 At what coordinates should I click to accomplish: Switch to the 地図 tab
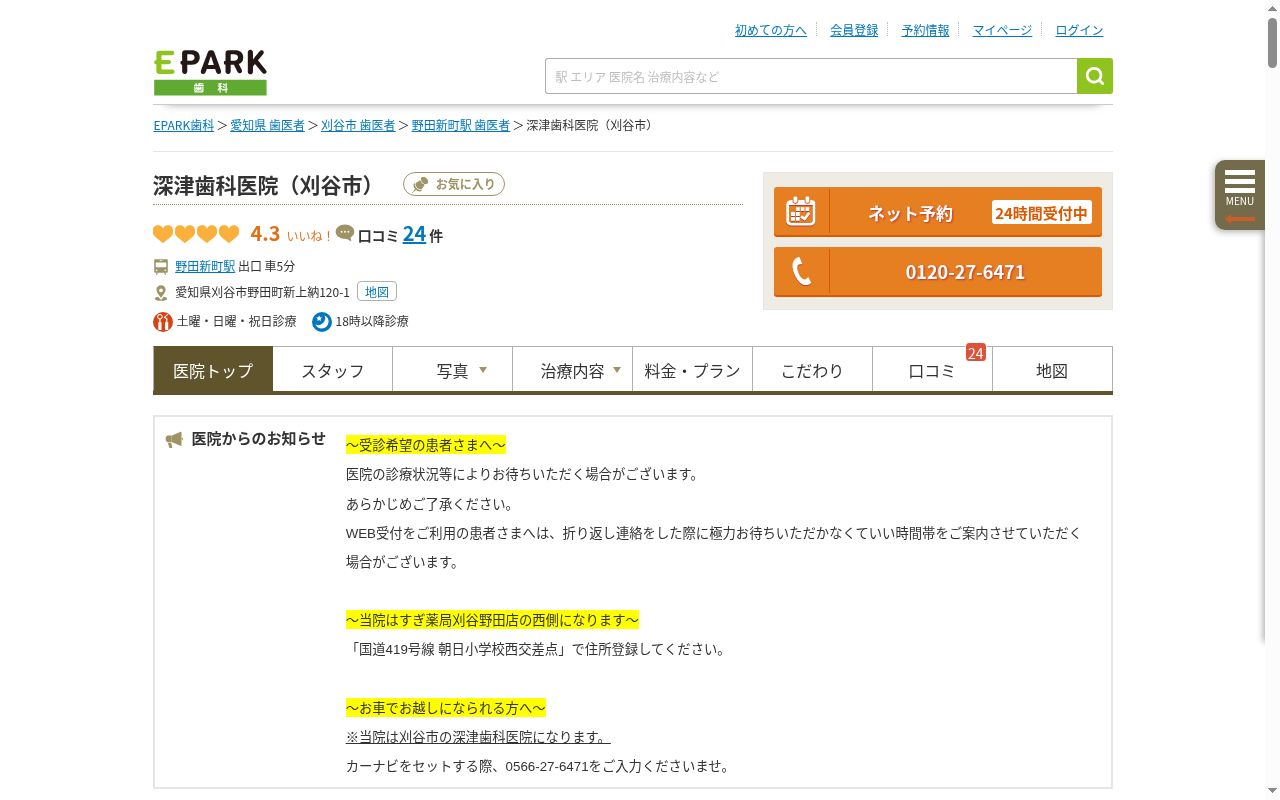pos(1053,370)
